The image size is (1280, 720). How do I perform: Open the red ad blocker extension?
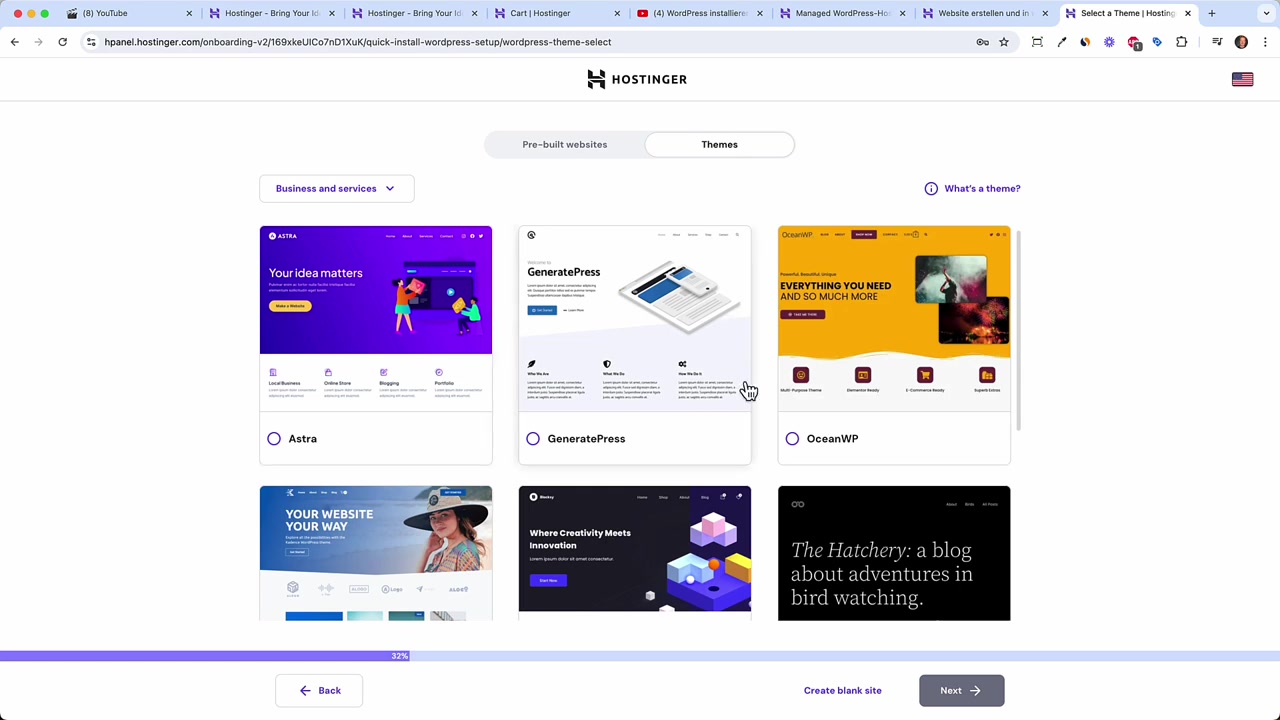[x=1133, y=42]
